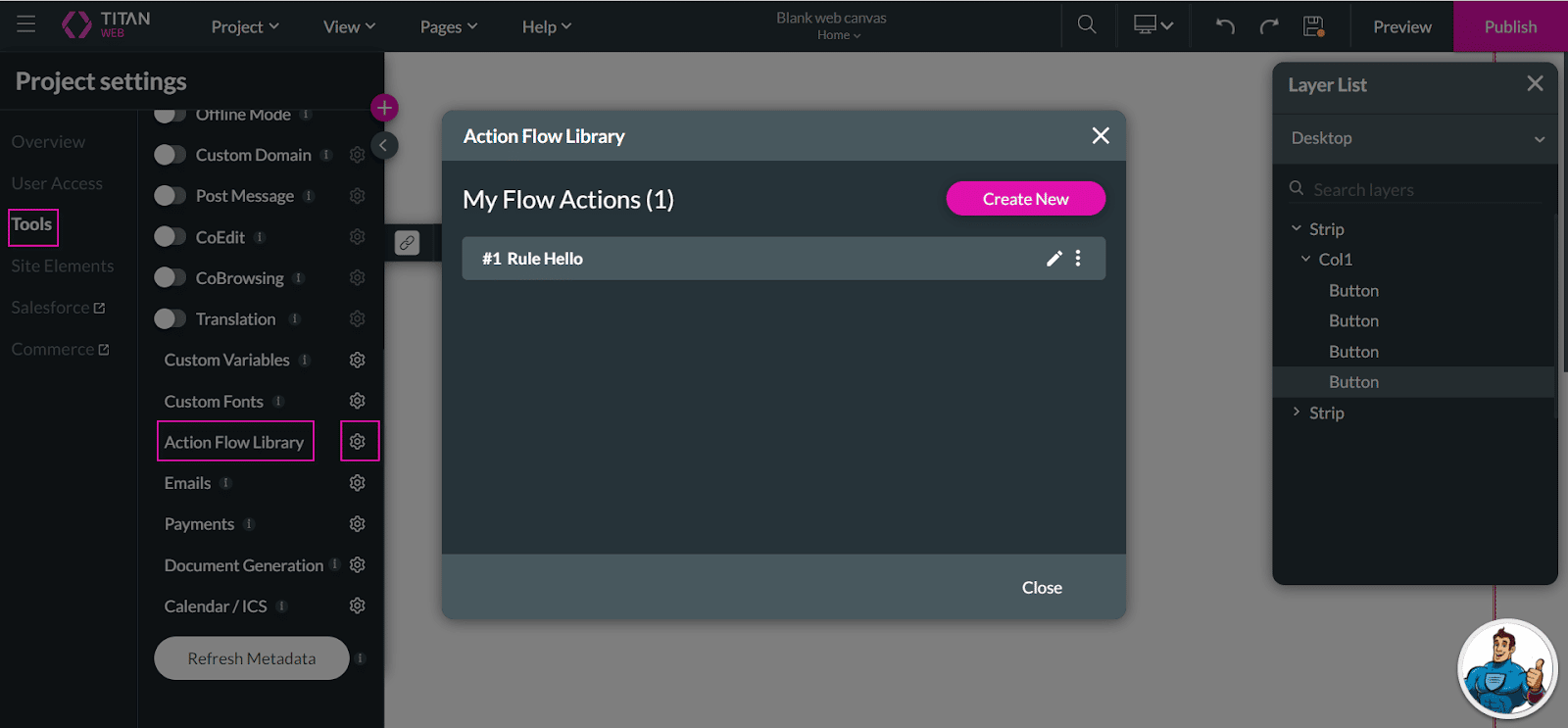
Task: Click the link chain icon on canvas edge
Action: tap(407, 242)
